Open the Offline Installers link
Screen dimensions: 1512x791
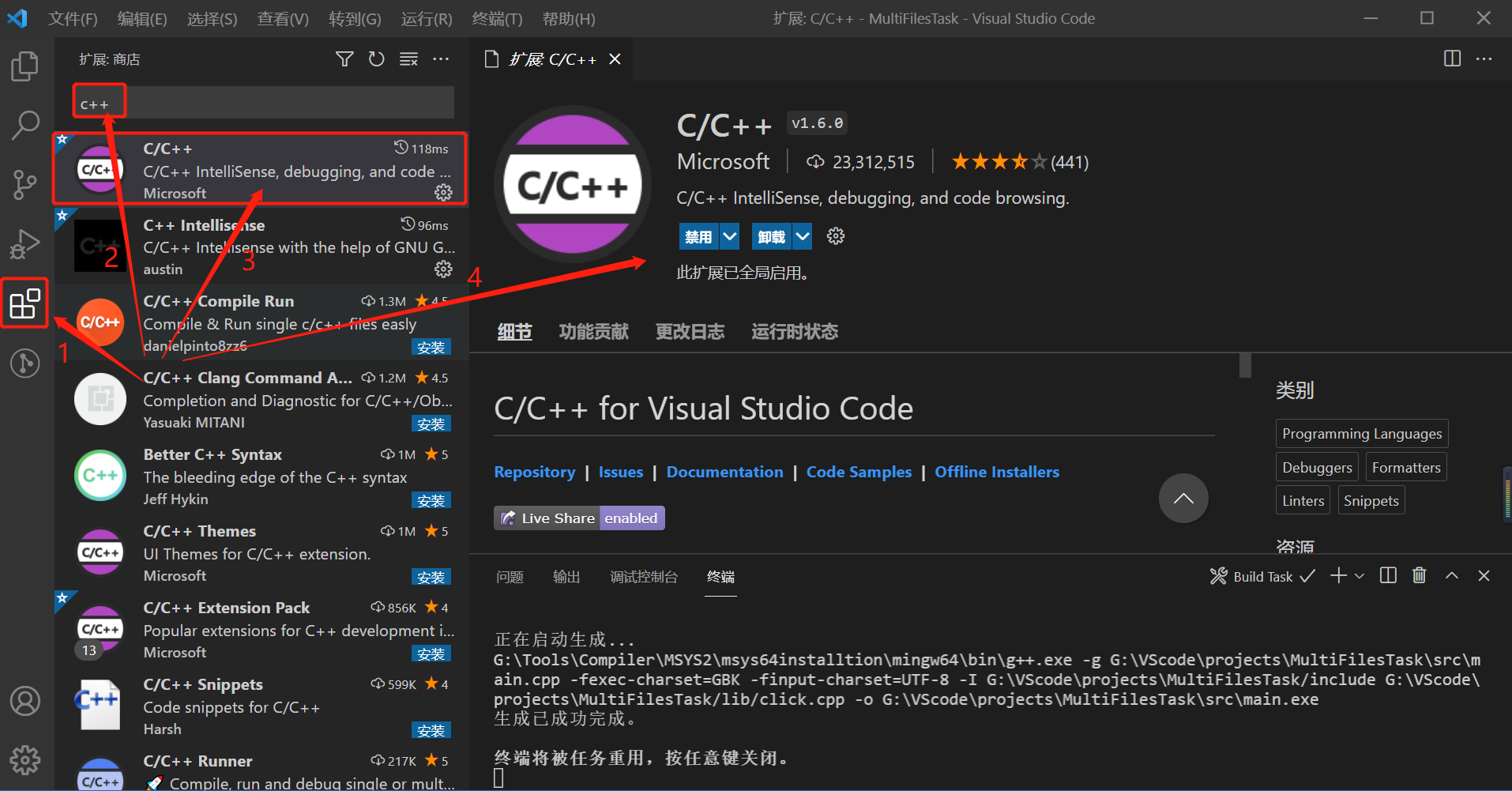click(x=997, y=472)
